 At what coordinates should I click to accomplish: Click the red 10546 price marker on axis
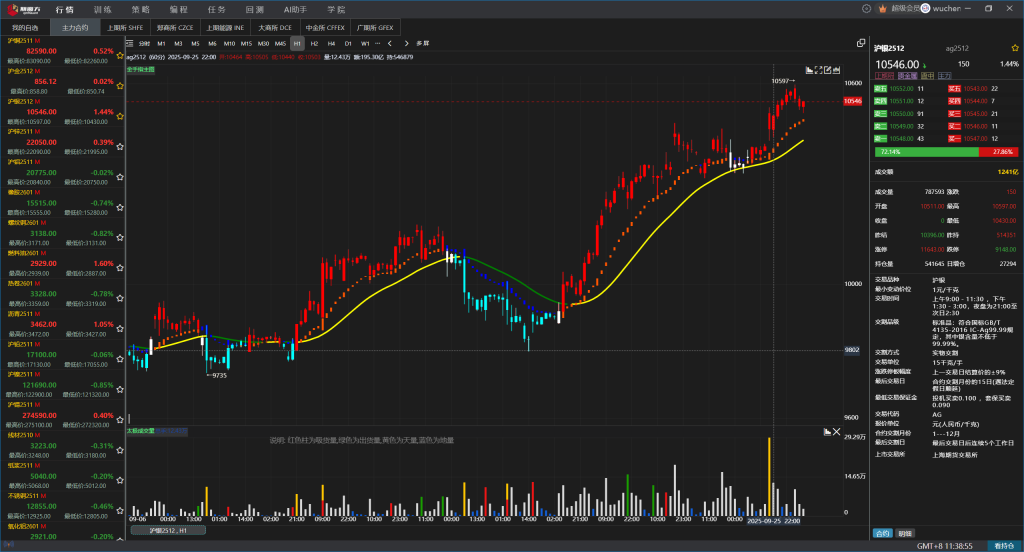pyautogui.click(x=853, y=101)
